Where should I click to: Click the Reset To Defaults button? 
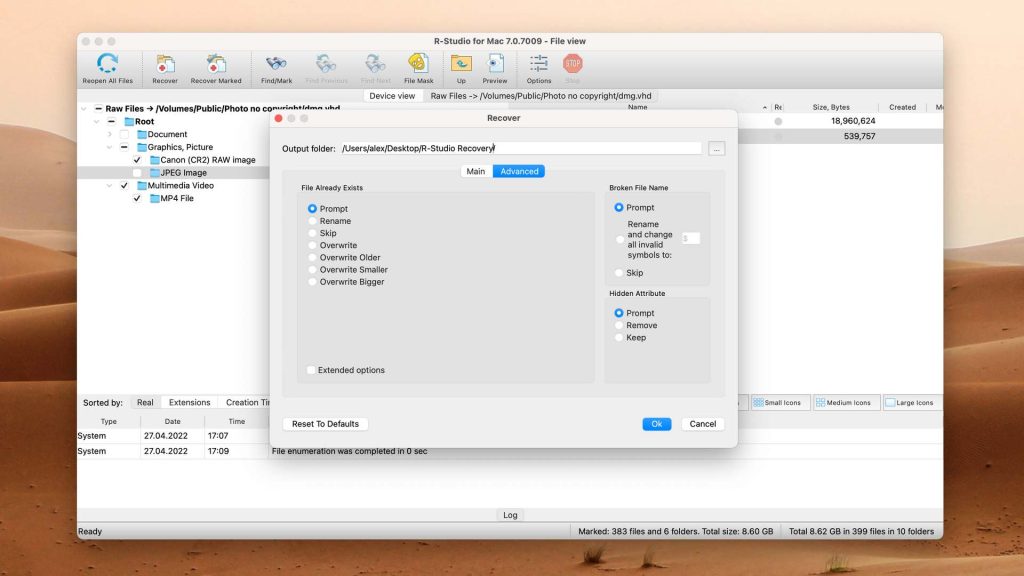pos(324,423)
